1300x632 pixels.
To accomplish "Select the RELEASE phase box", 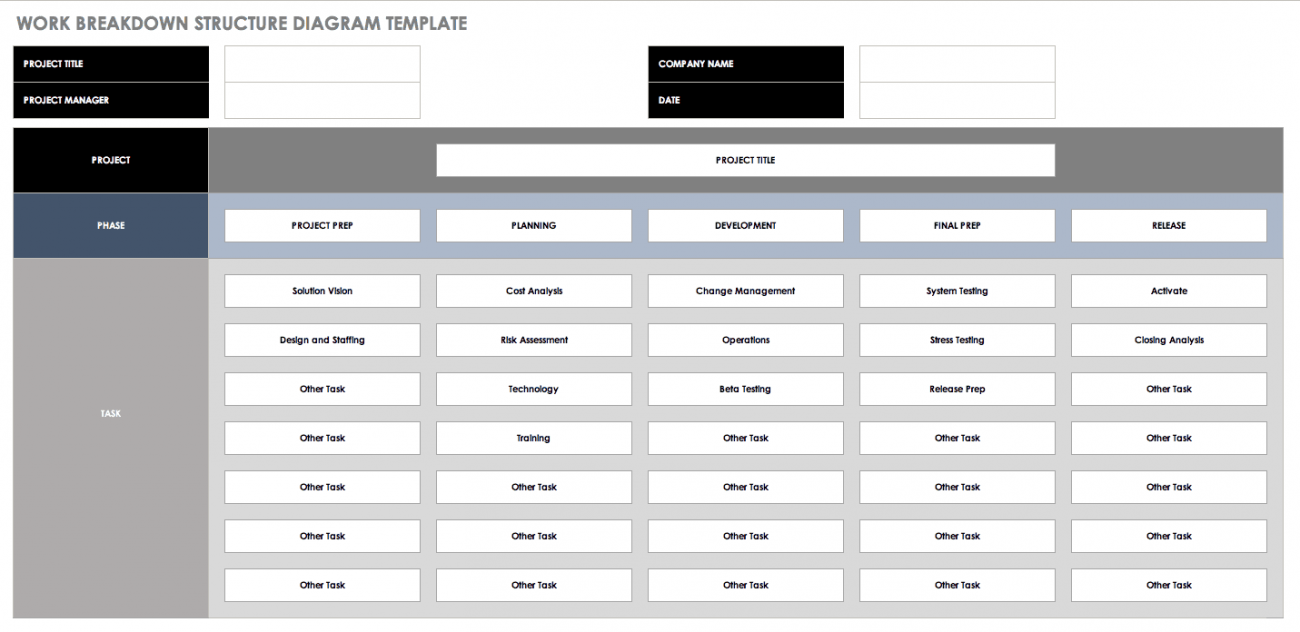I will pos(1168,225).
